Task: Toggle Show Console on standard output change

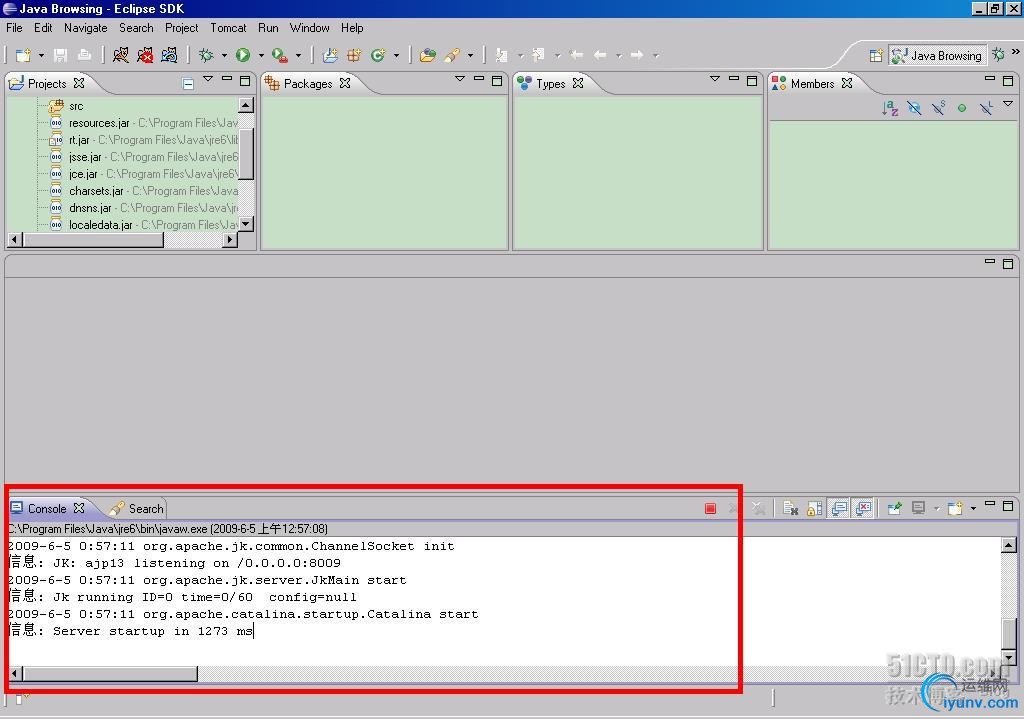Action: pos(839,508)
